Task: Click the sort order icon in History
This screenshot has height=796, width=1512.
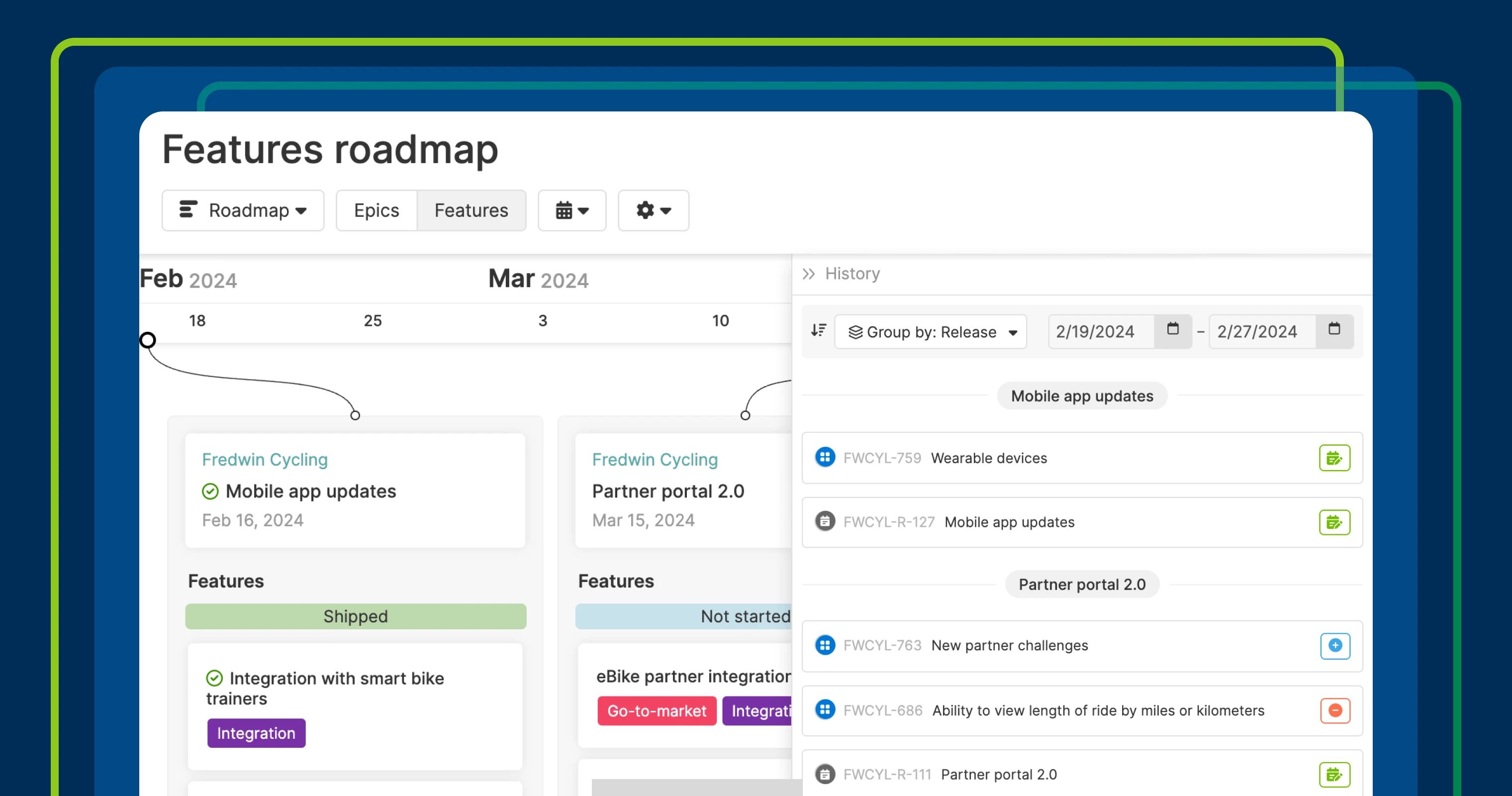Action: (818, 331)
